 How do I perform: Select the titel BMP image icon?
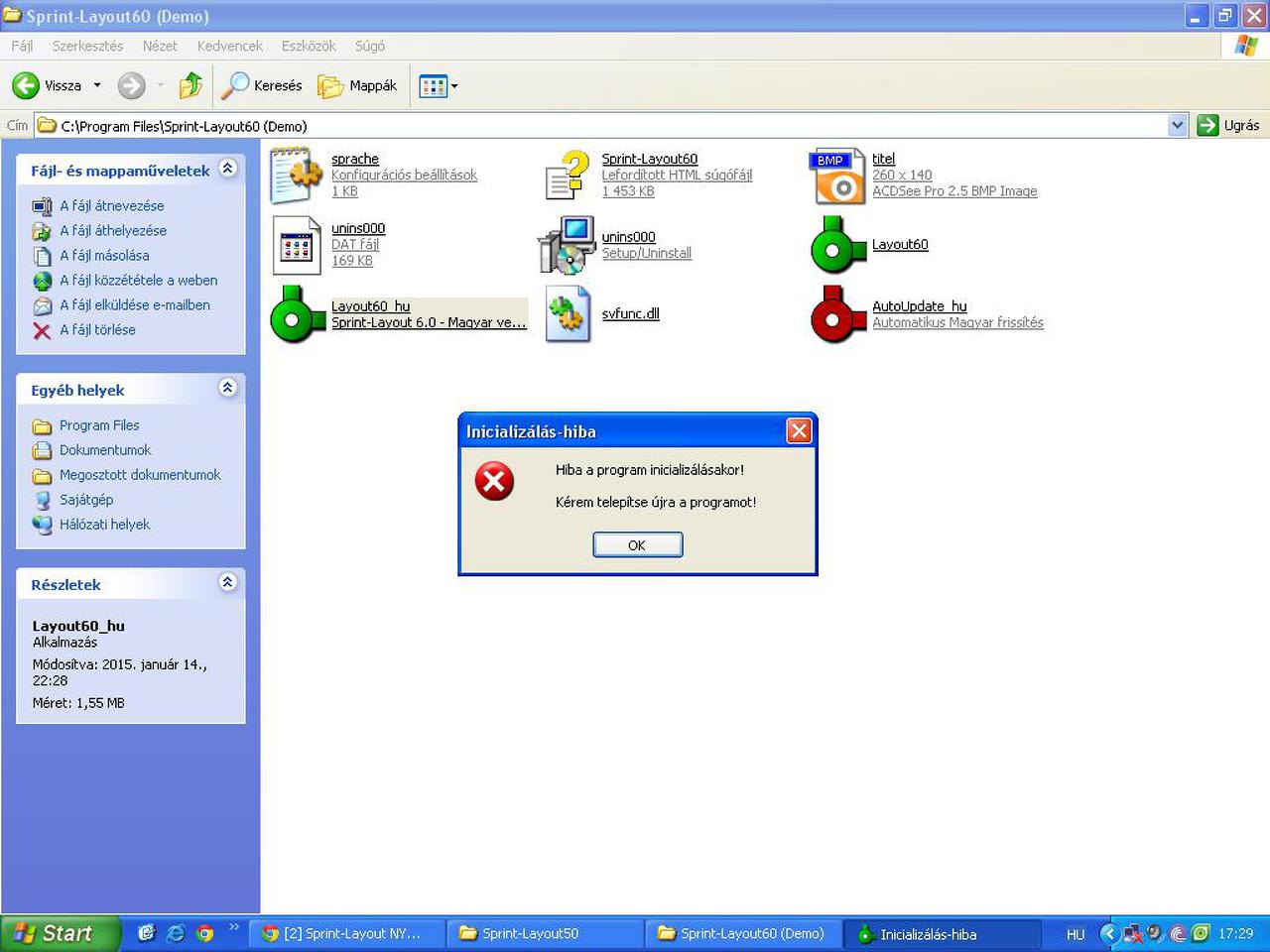(x=838, y=176)
